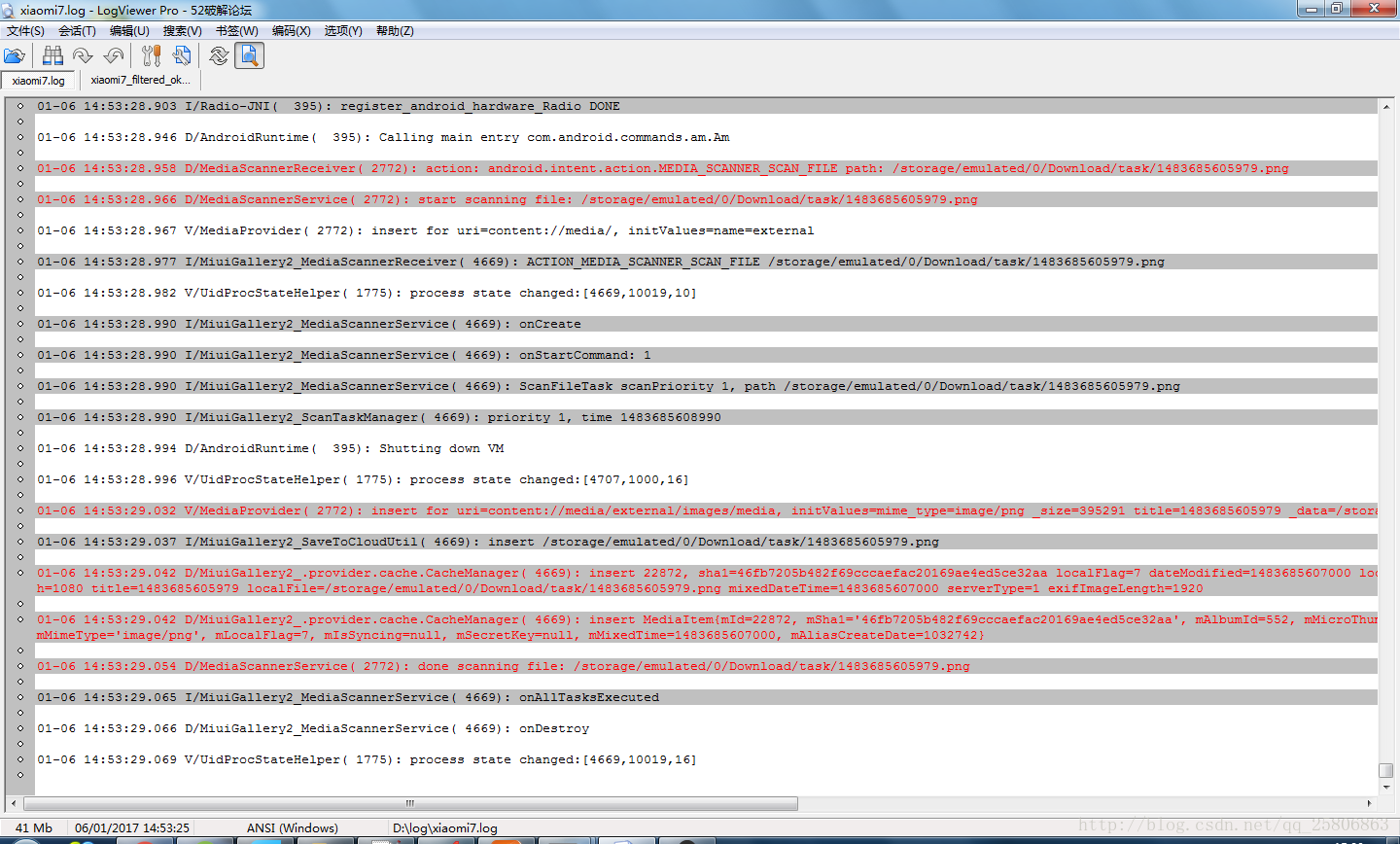The height and width of the screenshot is (844, 1400).
Task: Open the 帮助(Z) help menu
Action: pos(395,31)
